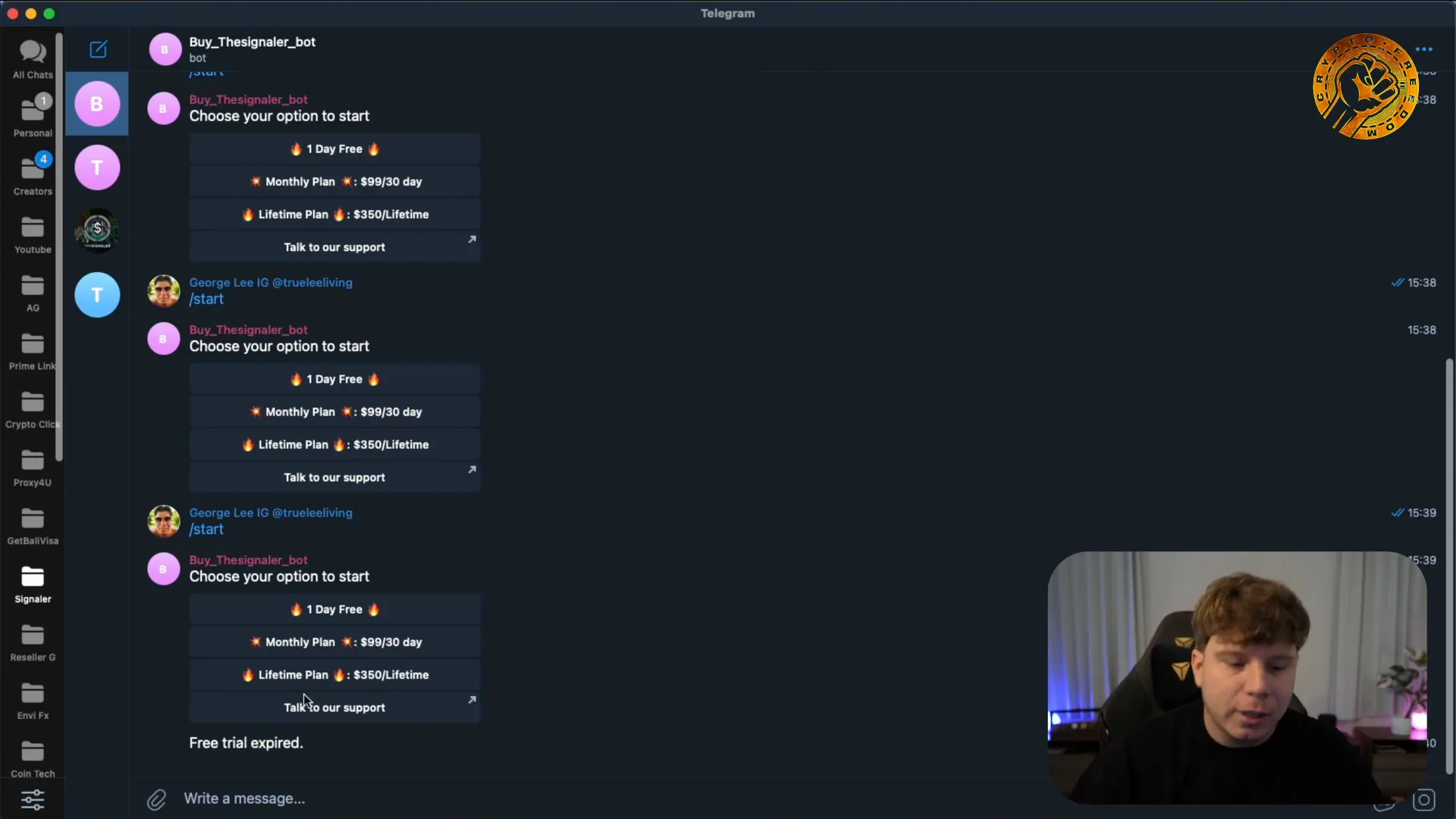
Task: Click the George Lee sender name at 15:39
Action: [271, 513]
